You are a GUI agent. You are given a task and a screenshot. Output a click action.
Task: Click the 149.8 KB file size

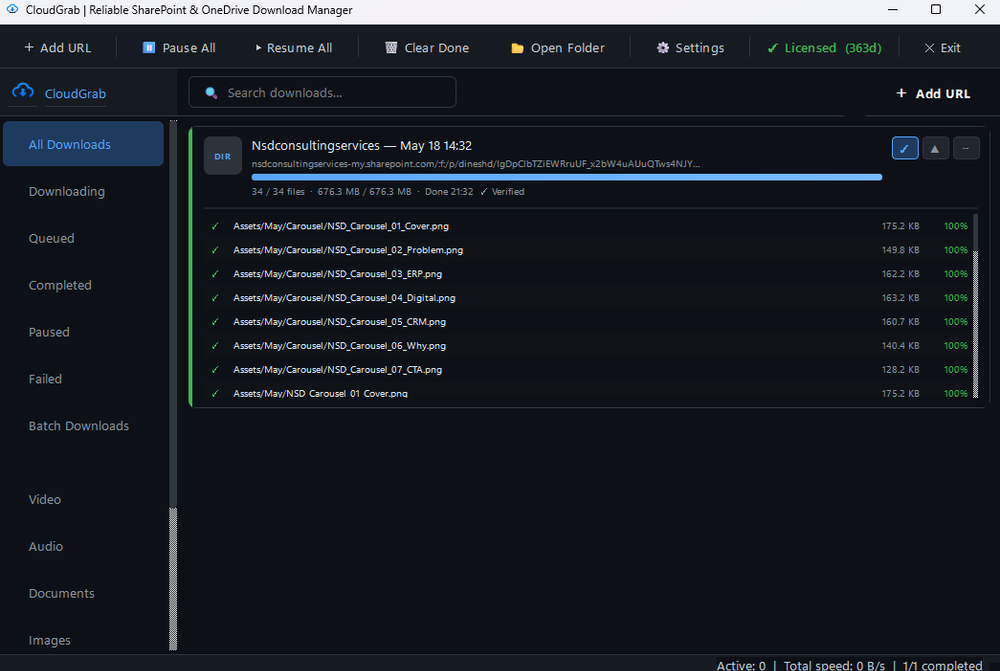click(x=901, y=250)
